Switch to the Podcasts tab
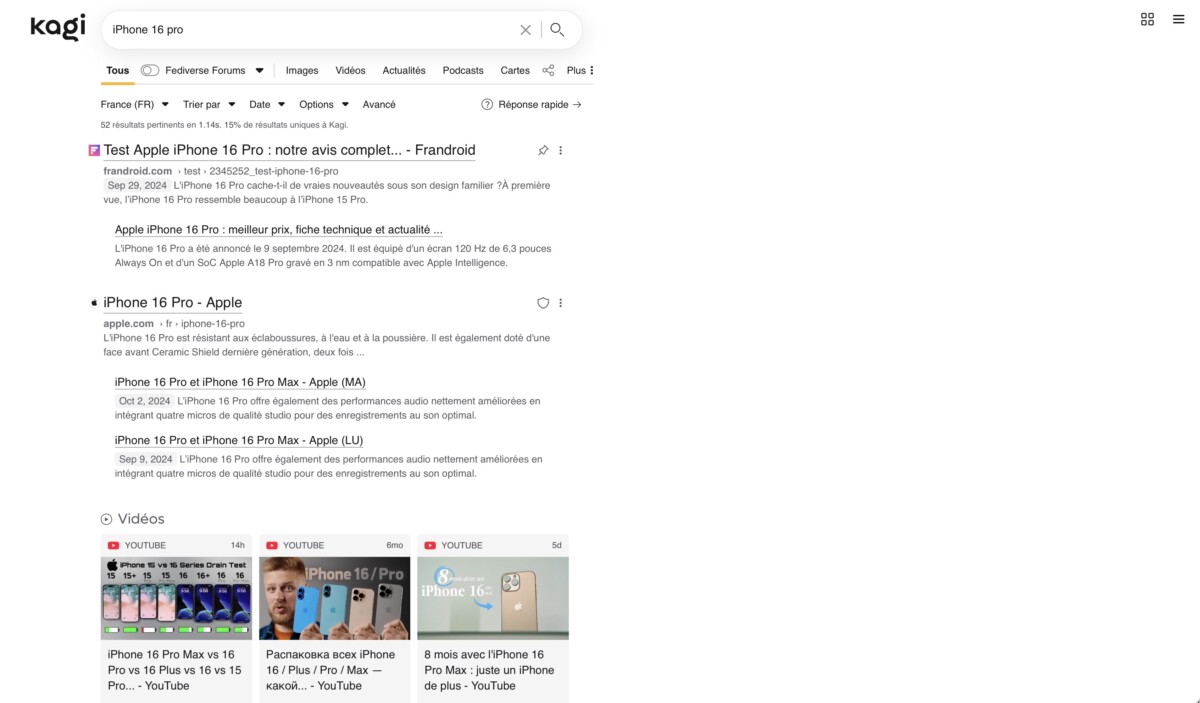Screen dimensions: 1200x703 [463, 70]
